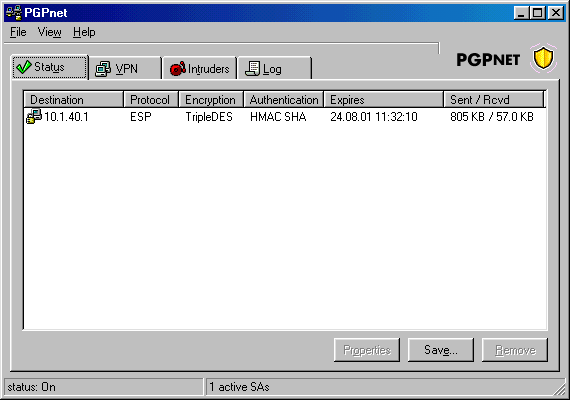570x400 pixels.
Task: Click the Save... button
Action: tap(441, 350)
